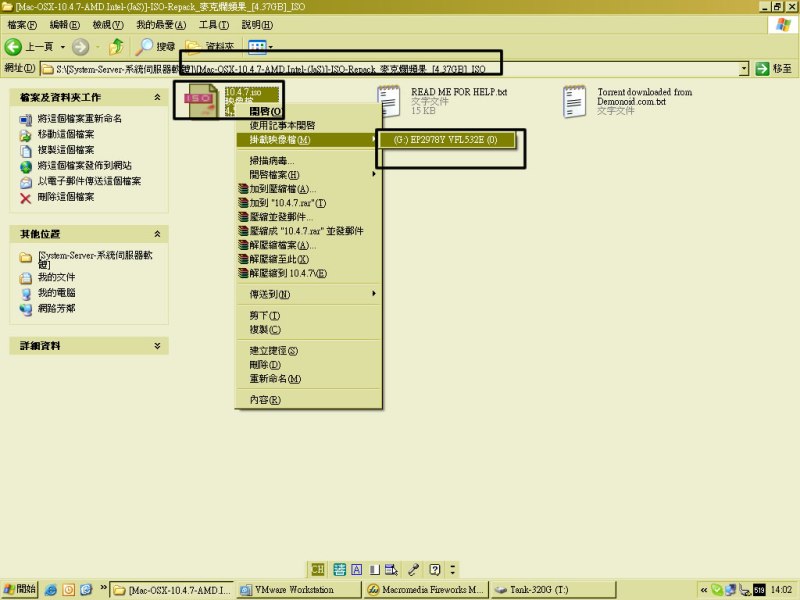Choose 開啟(O) in context menu

click(x=309, y=111)
